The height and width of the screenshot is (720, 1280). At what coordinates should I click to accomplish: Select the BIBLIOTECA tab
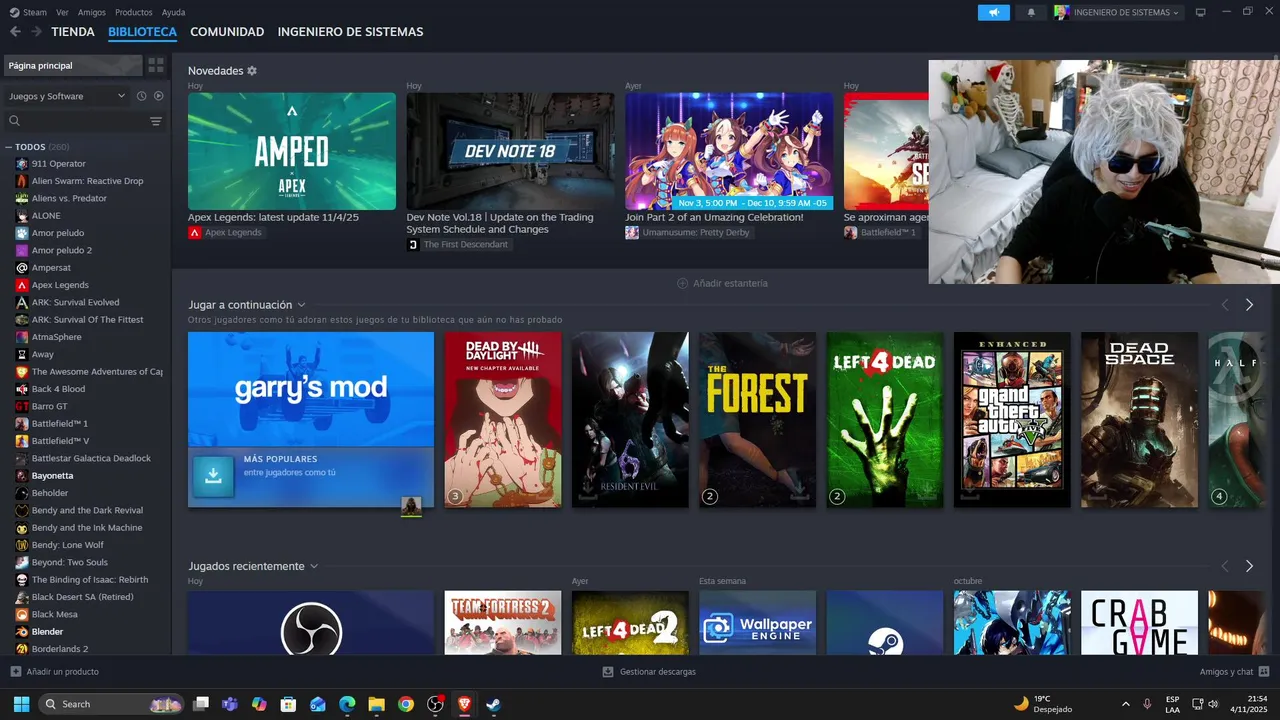click(142, 32)
